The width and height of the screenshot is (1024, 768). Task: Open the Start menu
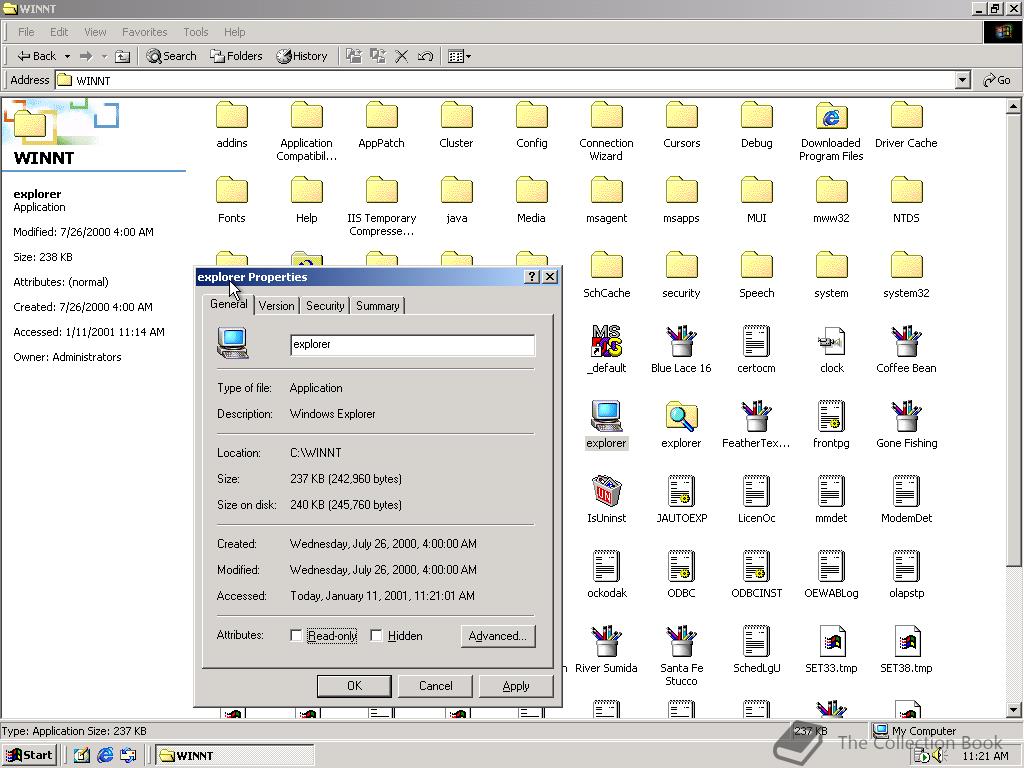pos(29,756)
